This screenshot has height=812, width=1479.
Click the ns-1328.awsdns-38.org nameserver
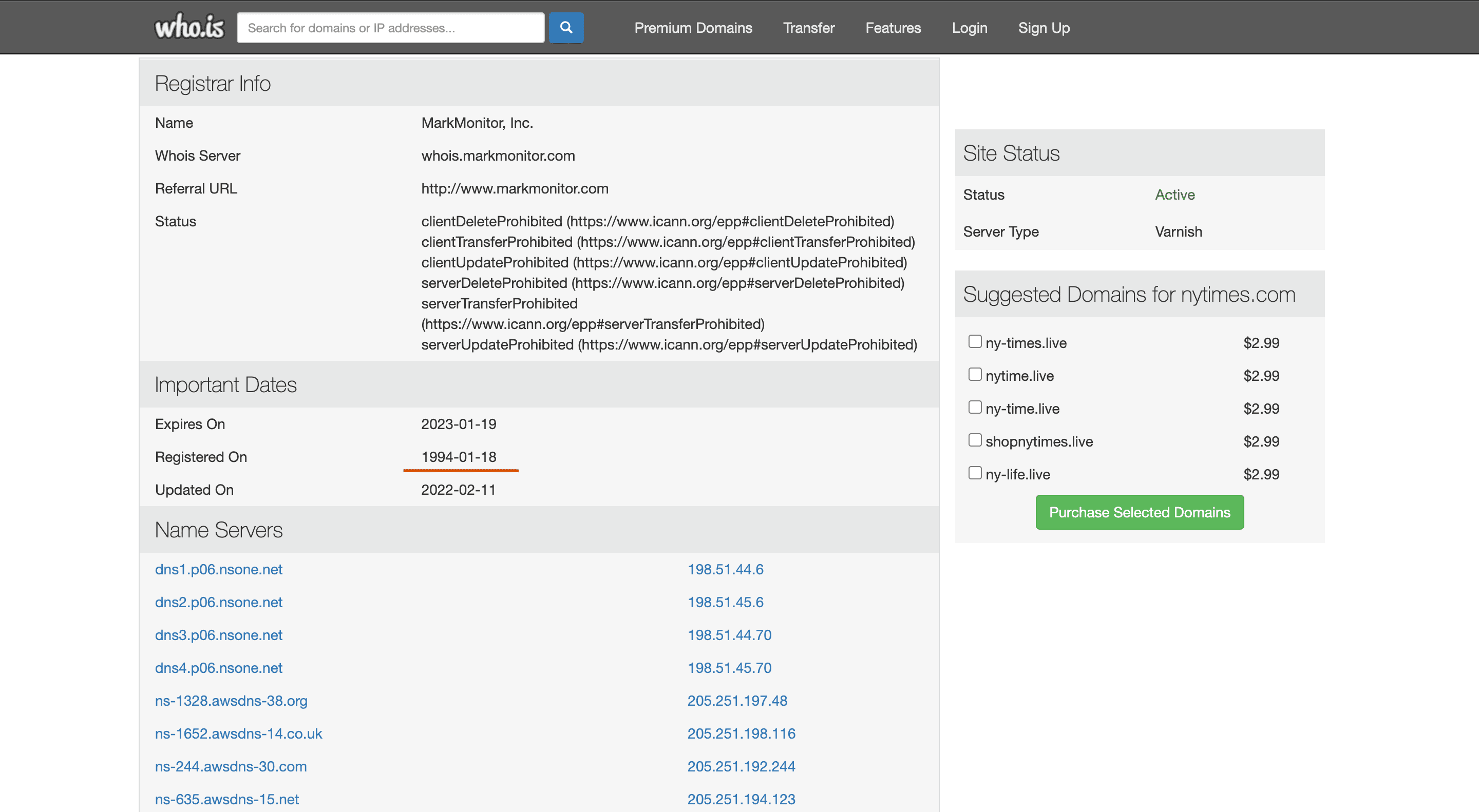231,701
